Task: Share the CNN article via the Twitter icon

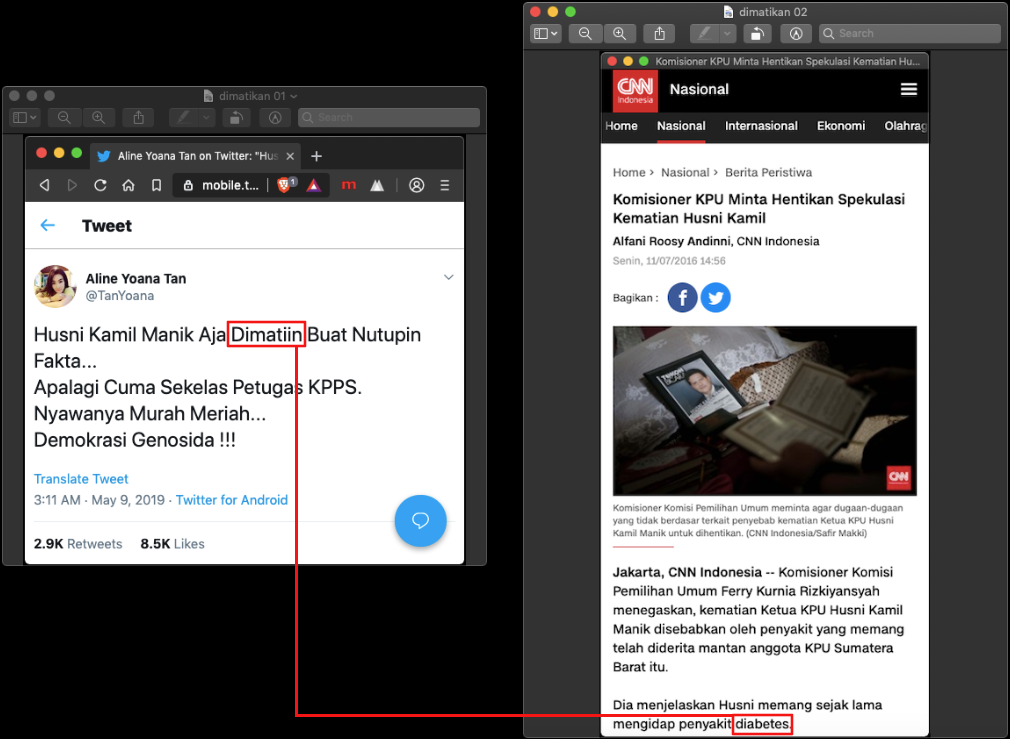Action: (716, 297)
